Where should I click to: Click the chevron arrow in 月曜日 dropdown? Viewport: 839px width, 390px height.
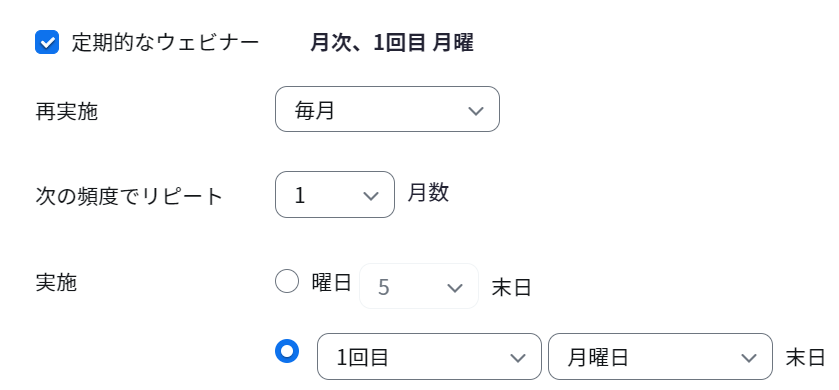(749, 358)
